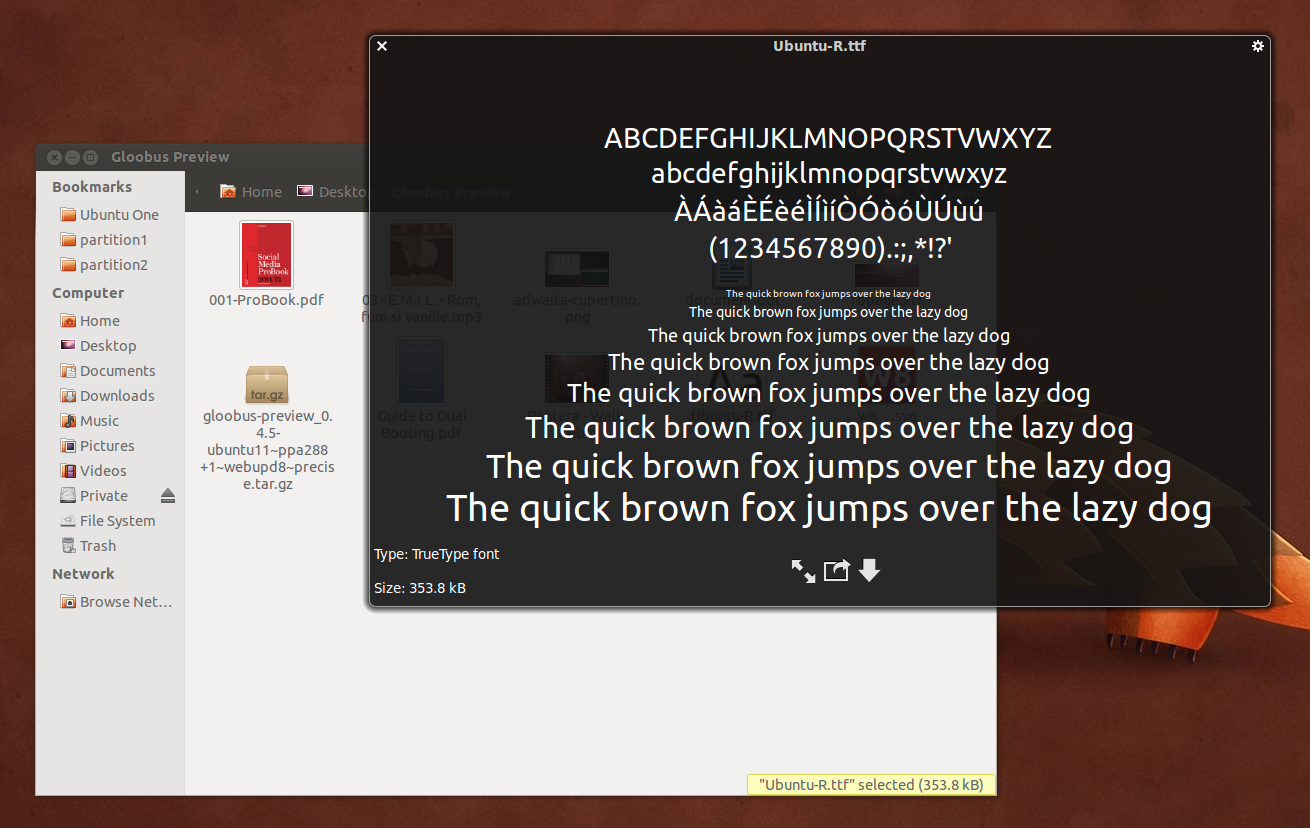Click the Home breadcrumb in path bar

251,192
